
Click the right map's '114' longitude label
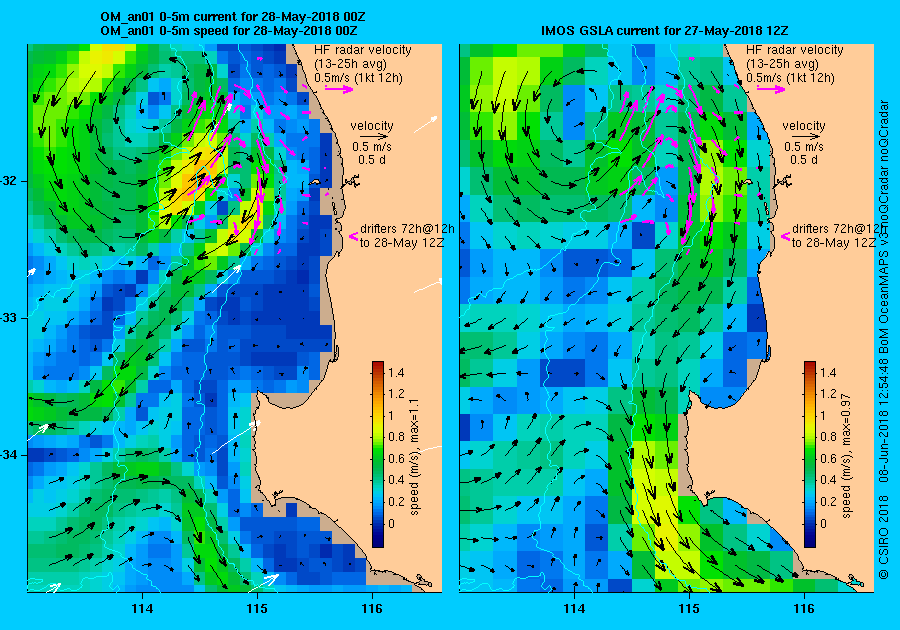(x=574, y=609)
